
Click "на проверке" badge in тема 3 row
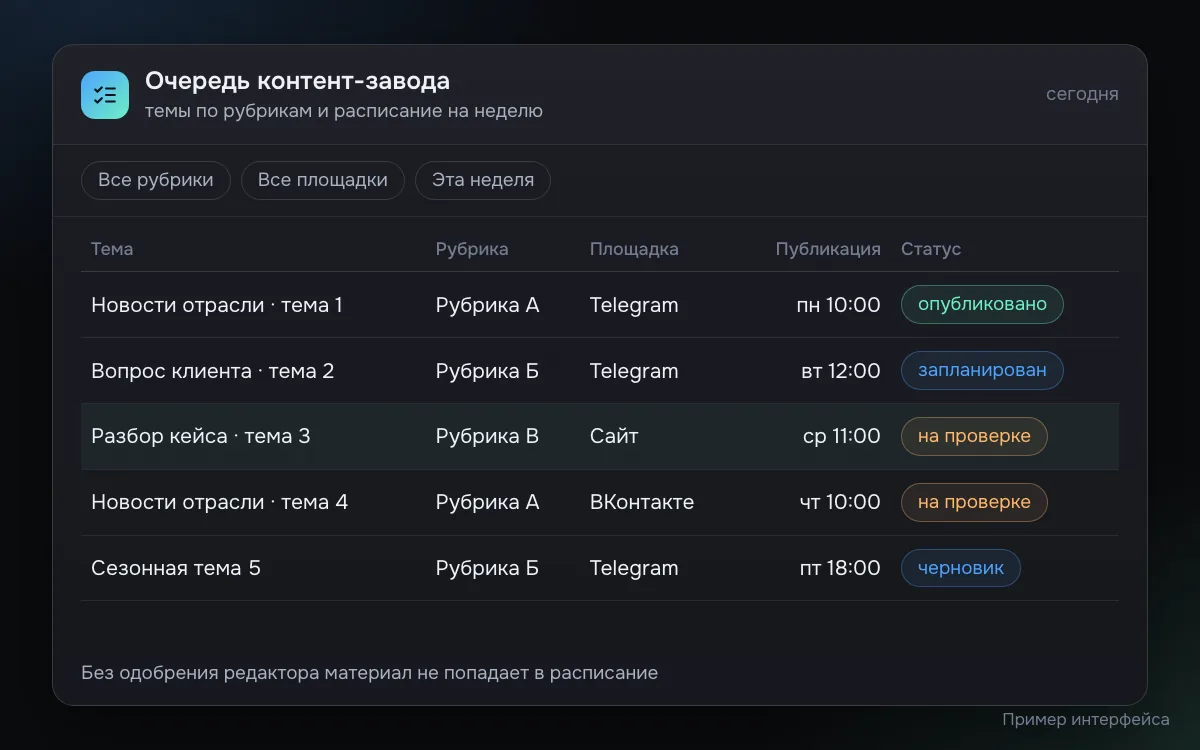[x=974, y=436]
